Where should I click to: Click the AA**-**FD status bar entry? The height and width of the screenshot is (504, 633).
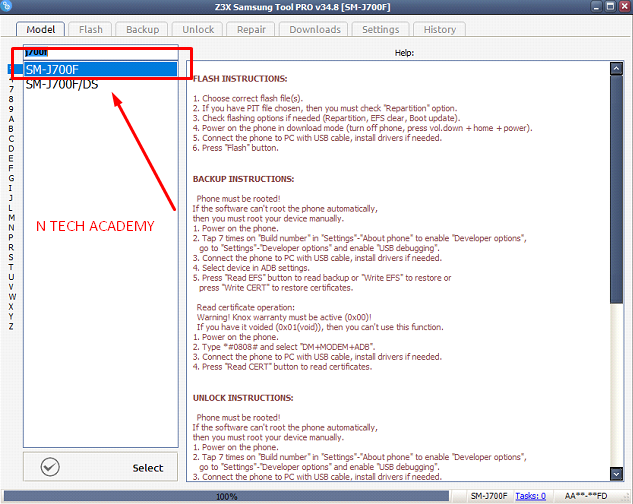(x=585, y=496)
